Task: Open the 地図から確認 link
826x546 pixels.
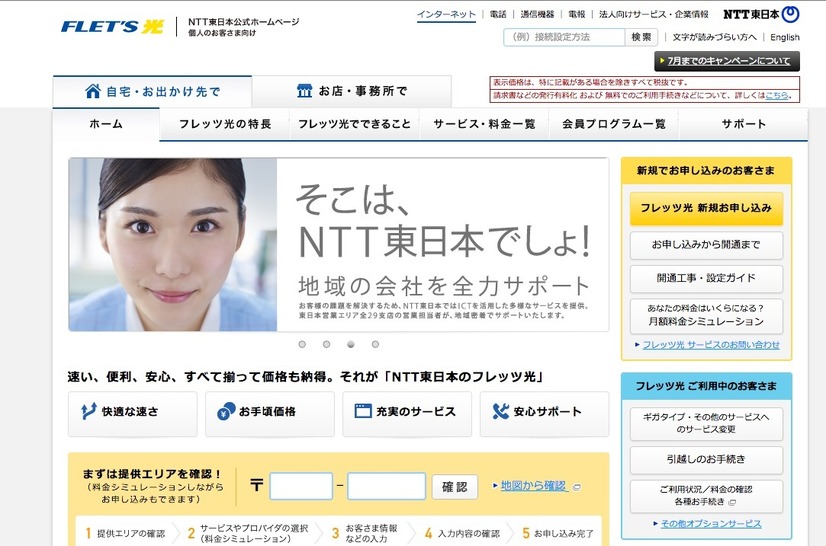Action: tap(534, 486)
